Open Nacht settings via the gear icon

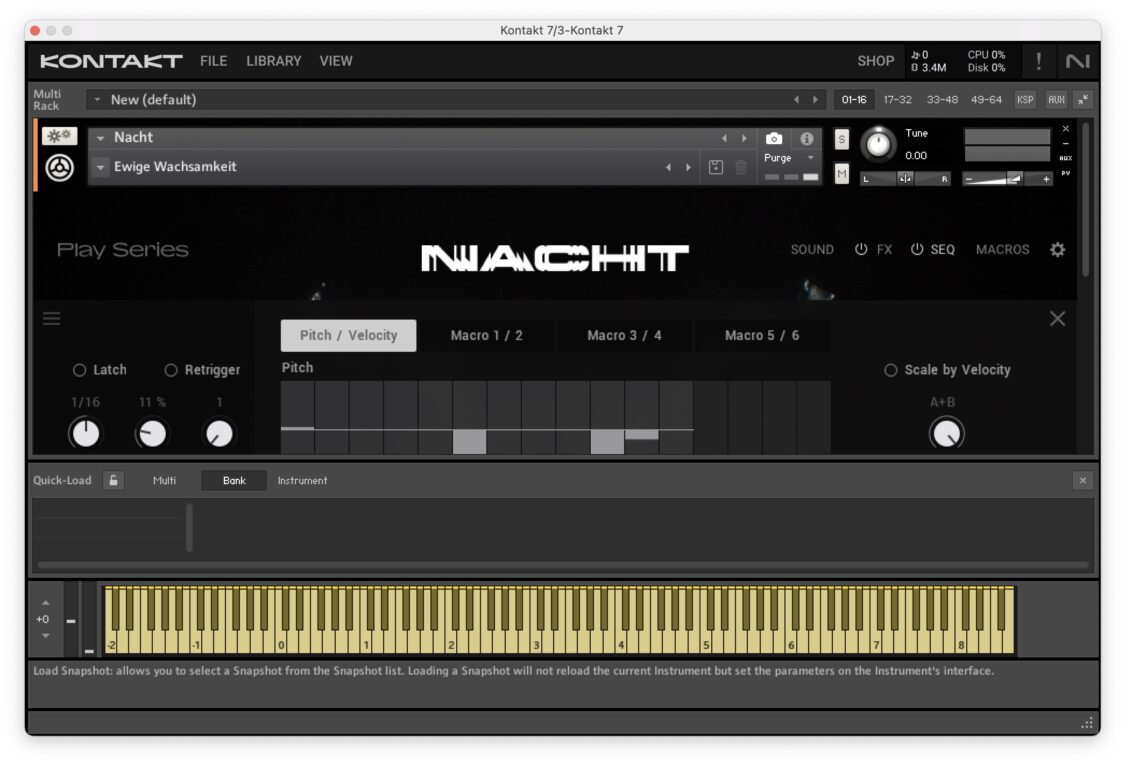pyautogui.click(x=1058, y=249)
